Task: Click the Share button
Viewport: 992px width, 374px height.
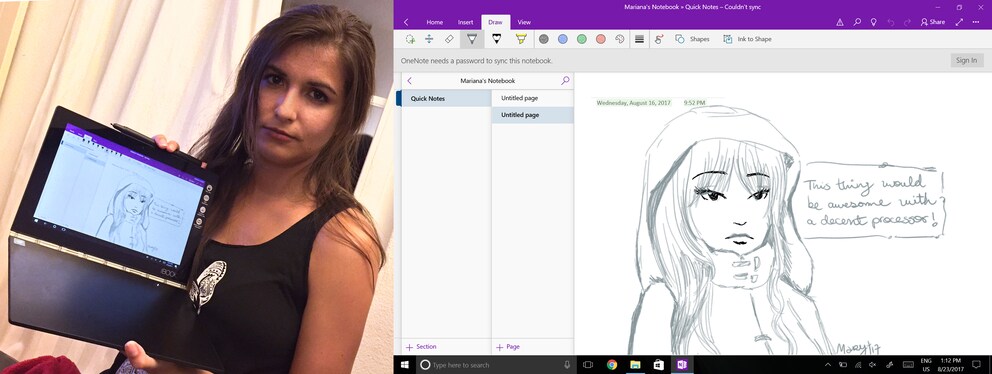Action: click(x=933, y=22)
